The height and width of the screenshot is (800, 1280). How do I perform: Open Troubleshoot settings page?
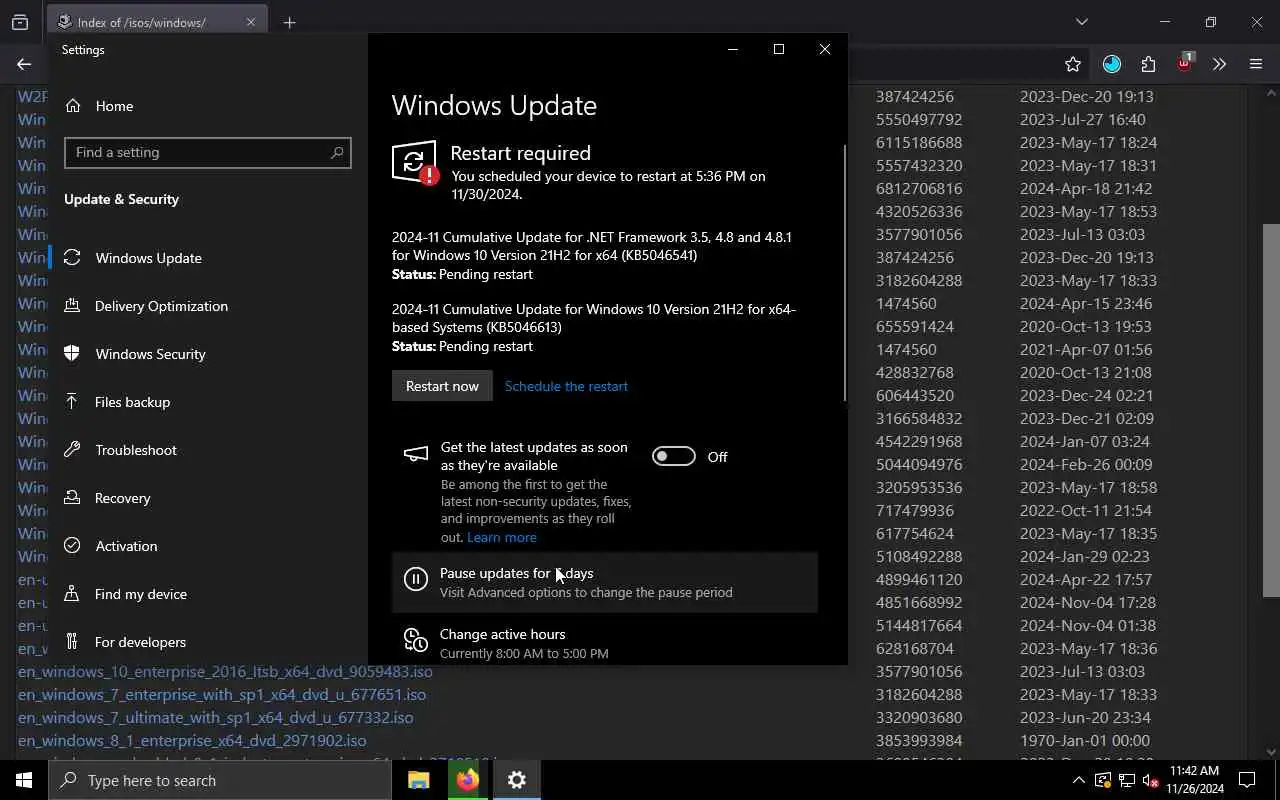(x=135, y=450)
